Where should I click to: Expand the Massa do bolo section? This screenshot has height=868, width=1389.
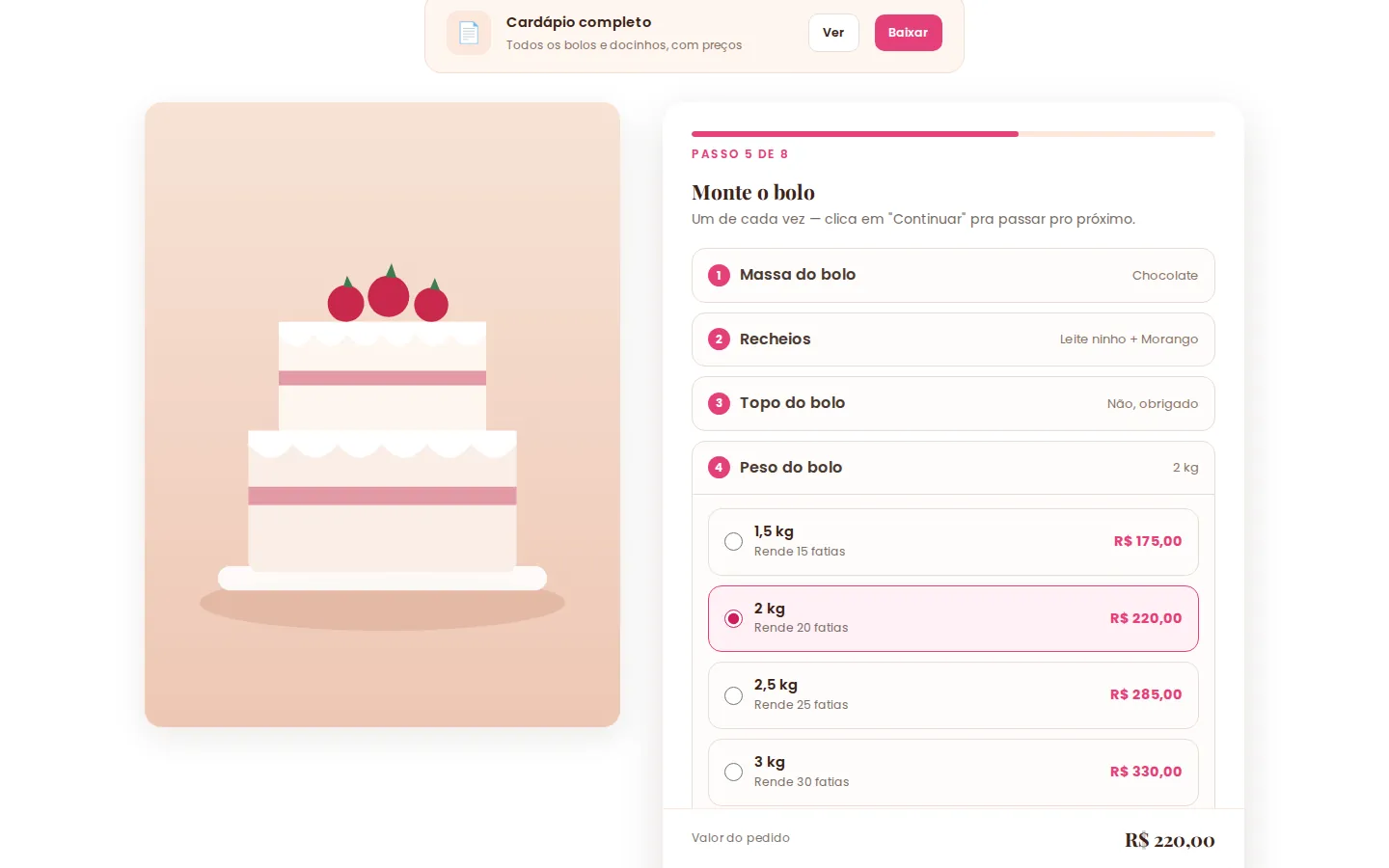click(953, 275)
